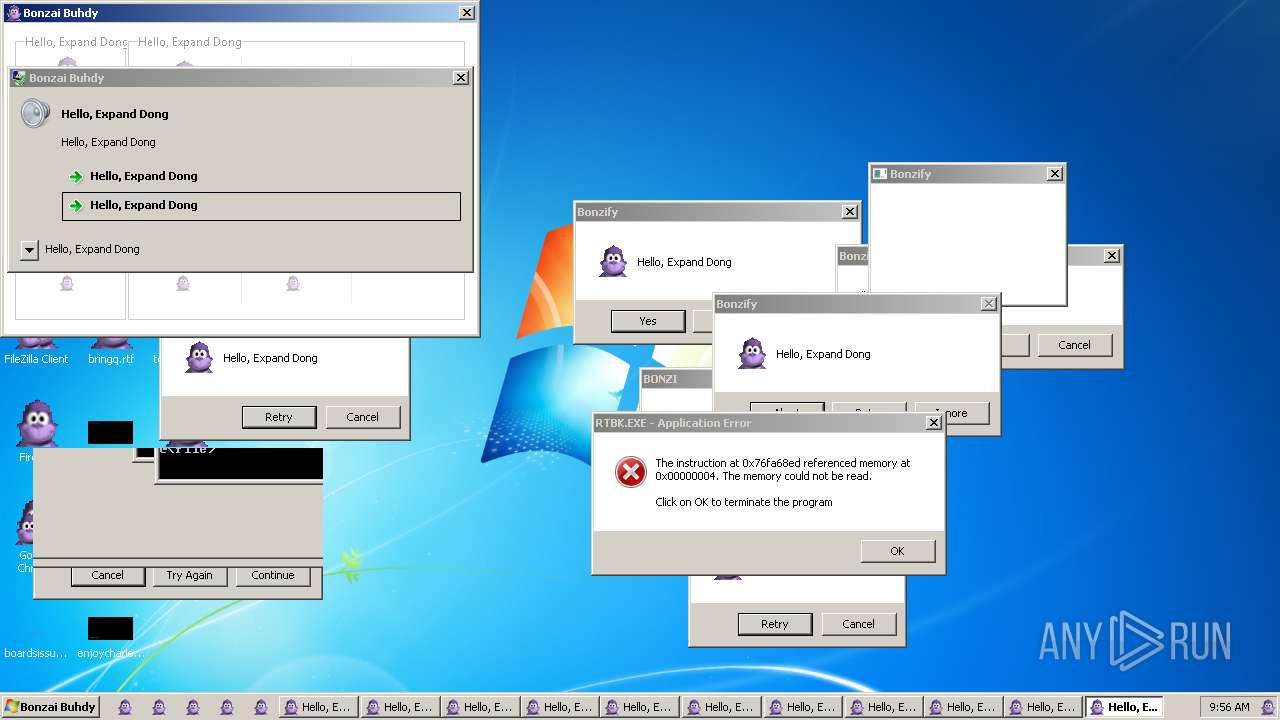Click Cancel in dialog behind blank Bonzify window
1280x720 pixels.
[1074, 345]
